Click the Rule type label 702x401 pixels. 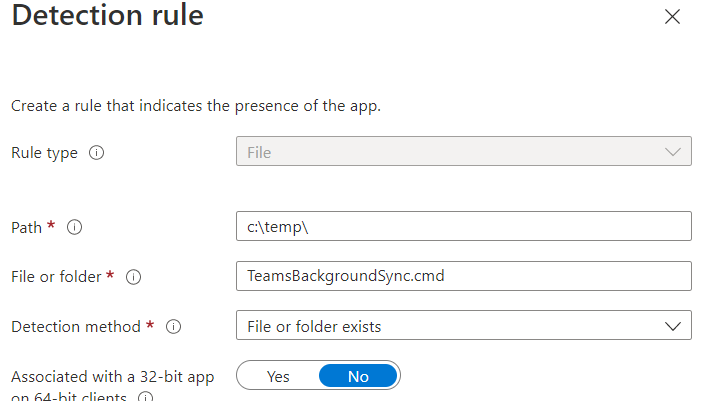[x=45, y=153]
